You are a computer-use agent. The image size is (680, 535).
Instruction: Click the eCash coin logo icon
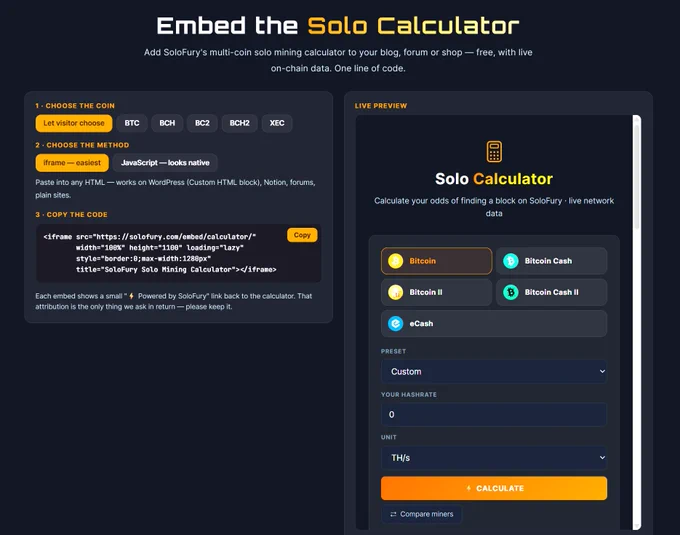coord(396,323)
